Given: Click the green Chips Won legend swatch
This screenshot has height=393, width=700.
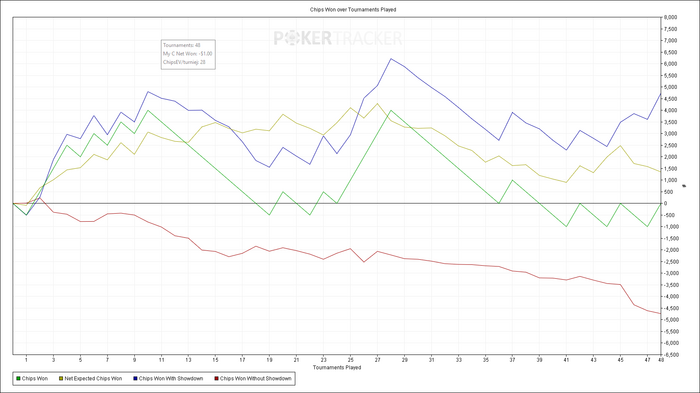Looking at the screenshot, I should (18, 379).
